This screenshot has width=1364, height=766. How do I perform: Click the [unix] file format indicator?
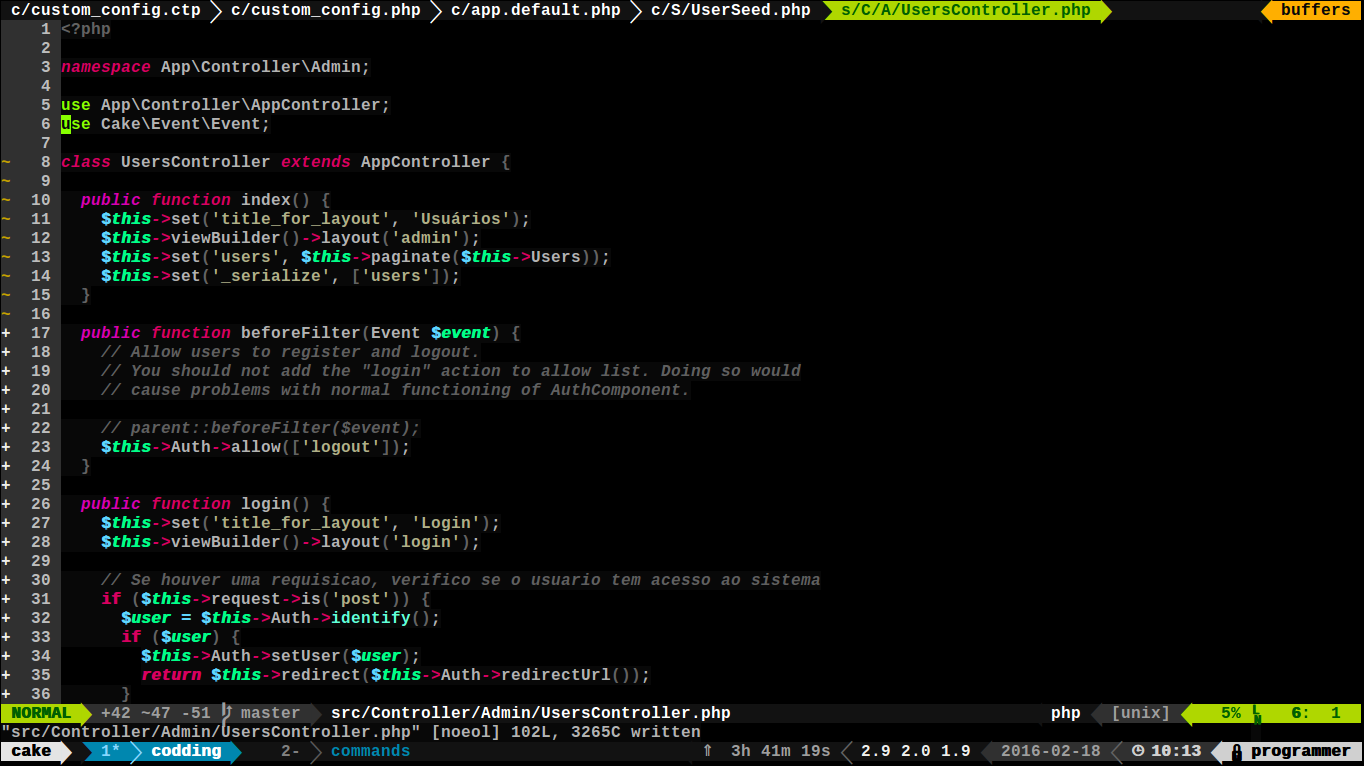click(x=1140, y=713)
